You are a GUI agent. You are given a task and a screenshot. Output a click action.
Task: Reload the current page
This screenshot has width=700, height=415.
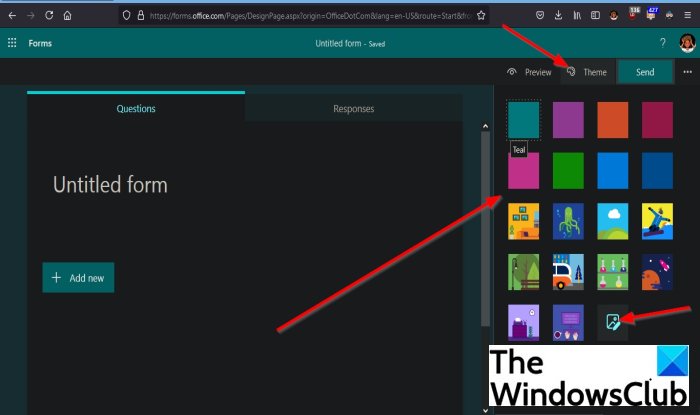(x=49, y=16)
